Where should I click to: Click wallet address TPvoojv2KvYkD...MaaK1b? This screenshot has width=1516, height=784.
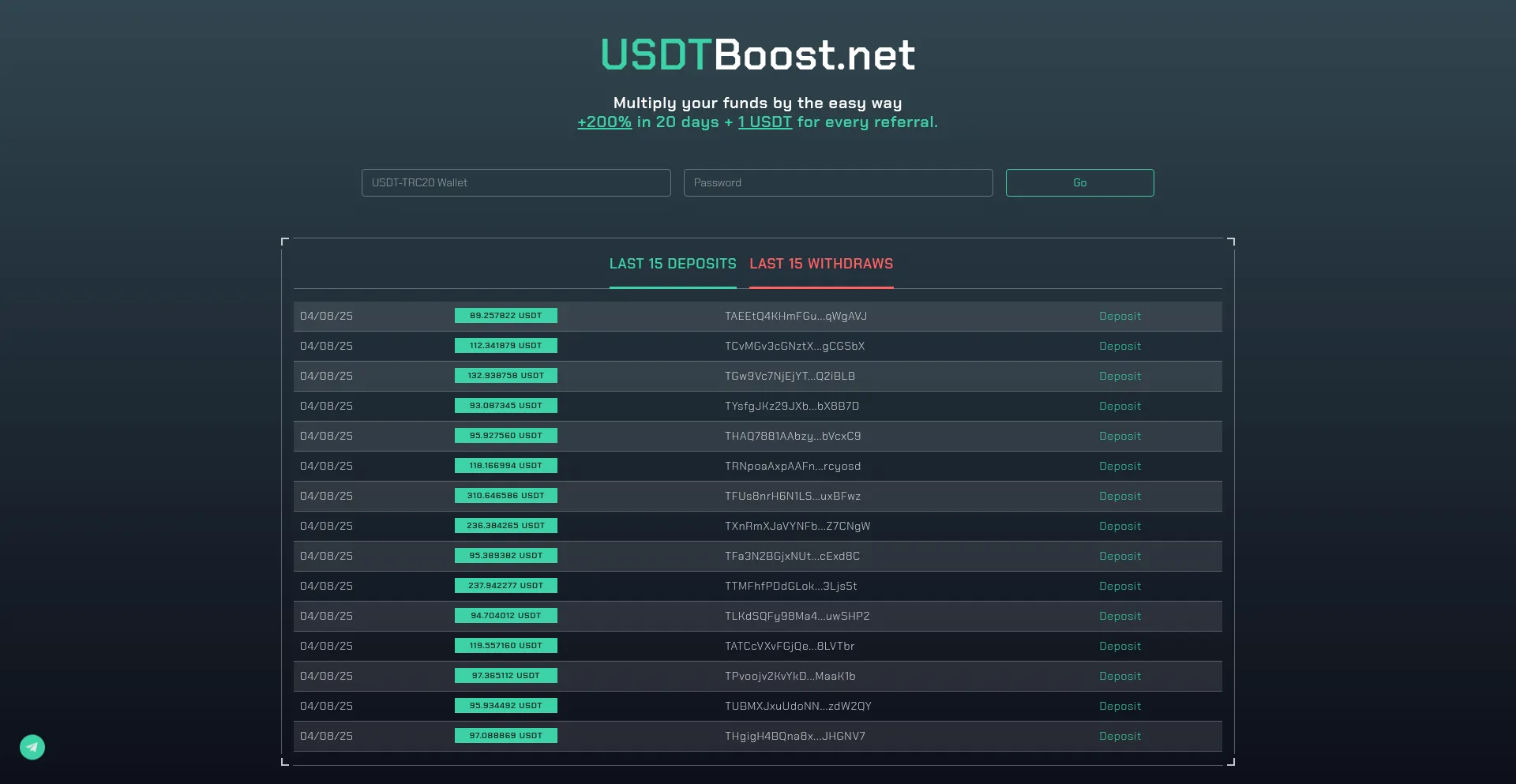pos(790,676)
